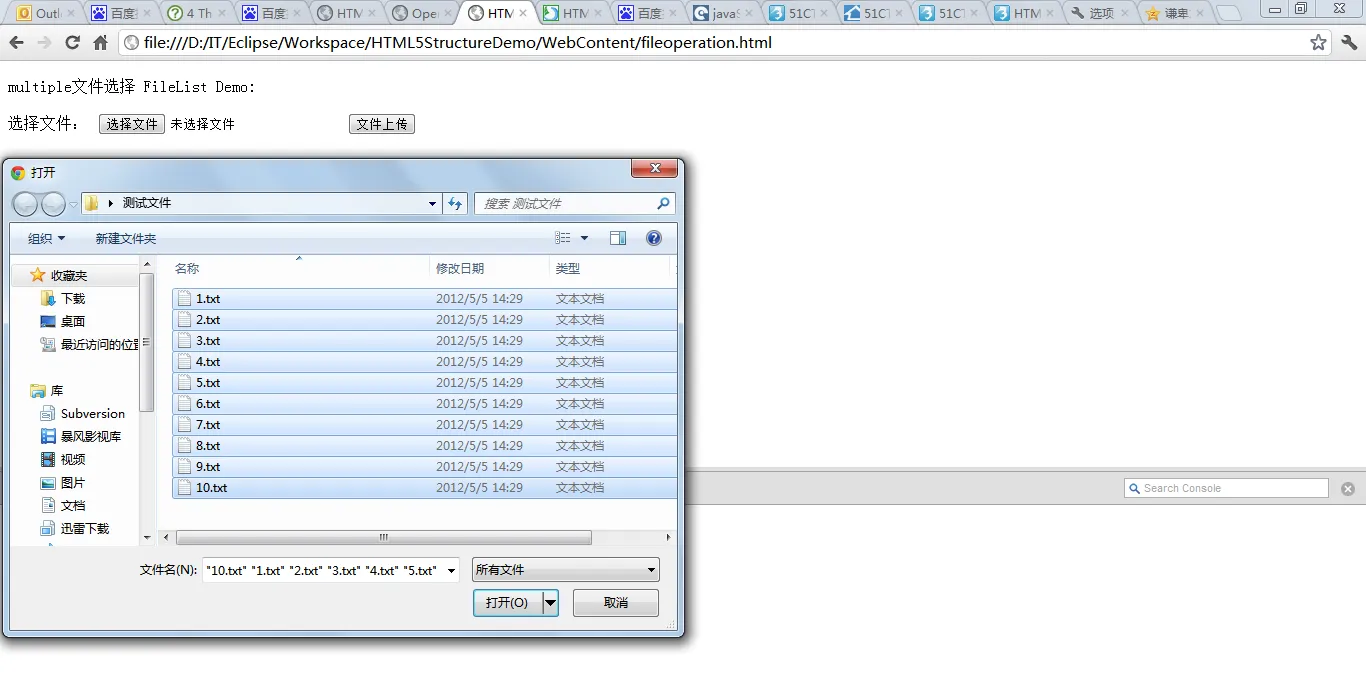The width and height of the screenshot is (1366, 673).
Task: Open the 打开 button split arrow
Action: [550, 603]
